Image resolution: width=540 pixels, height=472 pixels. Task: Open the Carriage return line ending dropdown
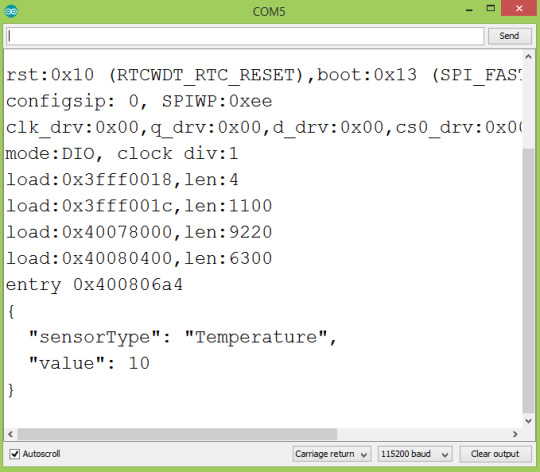[x=332, y=454]
